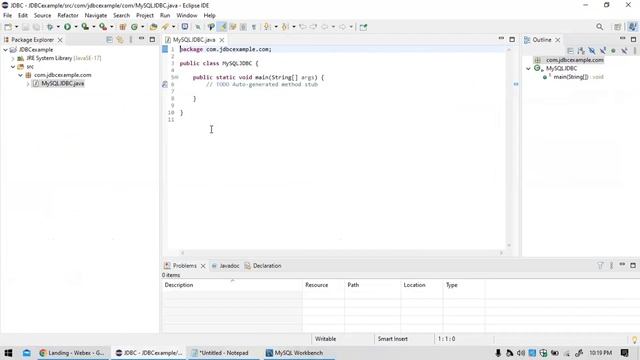Open dropdown next to New Java Class icon
Image resolution: width=640 pixels, height=360 pixels.
[x=142, y=27]
